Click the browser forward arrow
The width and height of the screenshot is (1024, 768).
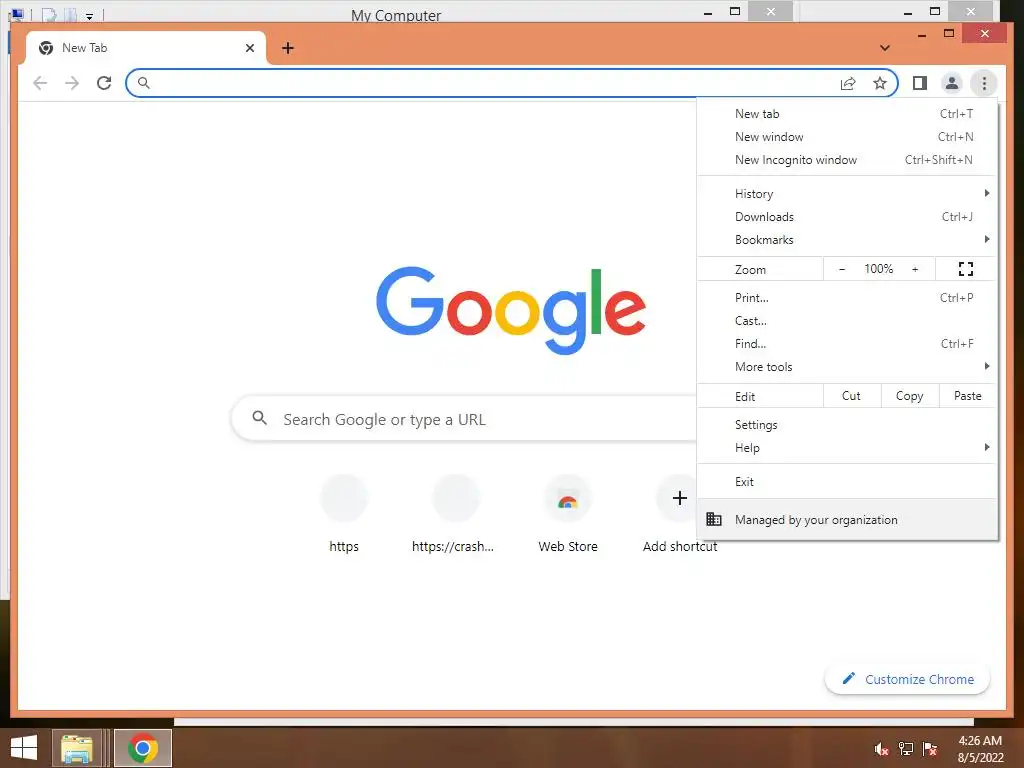click(x=72, y=83)
